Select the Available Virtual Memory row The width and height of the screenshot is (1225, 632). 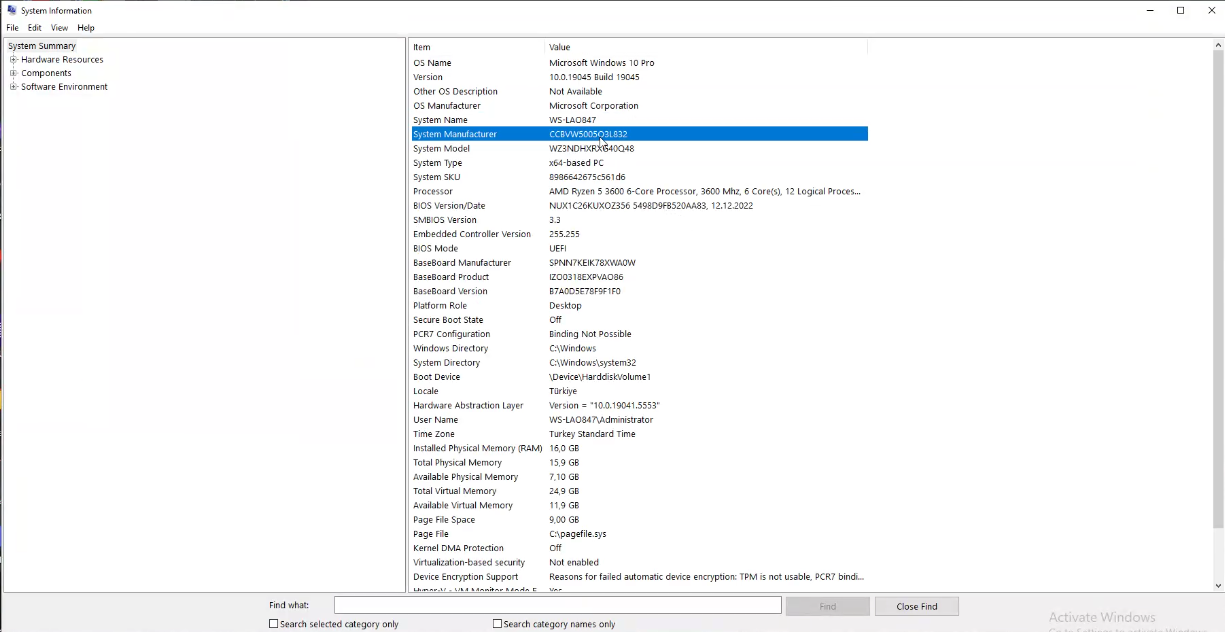pyautogui.click(x=640, y=506)
